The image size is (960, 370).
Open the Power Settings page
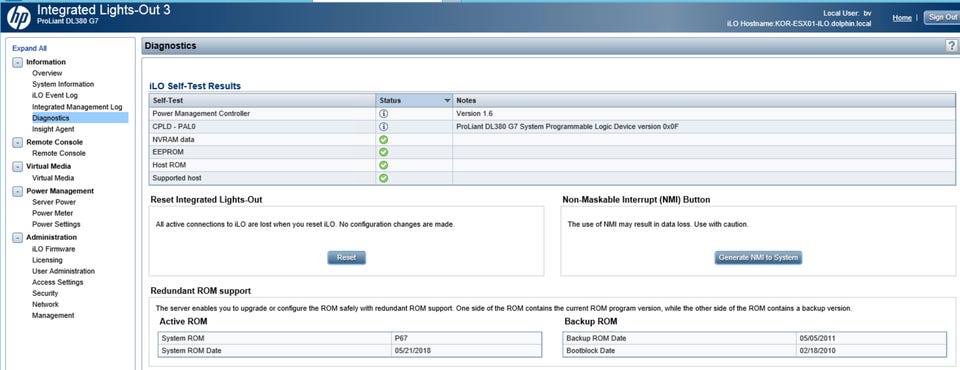[56, 224]
